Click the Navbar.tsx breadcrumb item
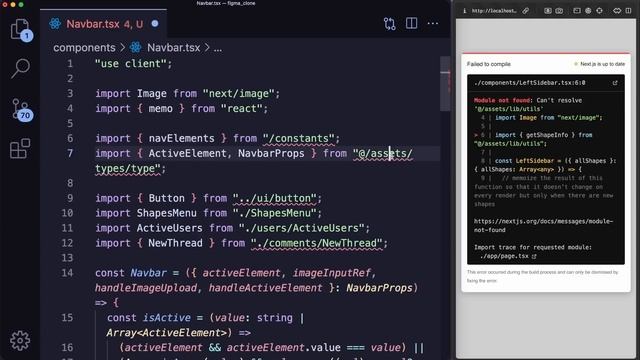Image resolution: width=640 pixels, height=360 pixels. click(x=173, y=48)
